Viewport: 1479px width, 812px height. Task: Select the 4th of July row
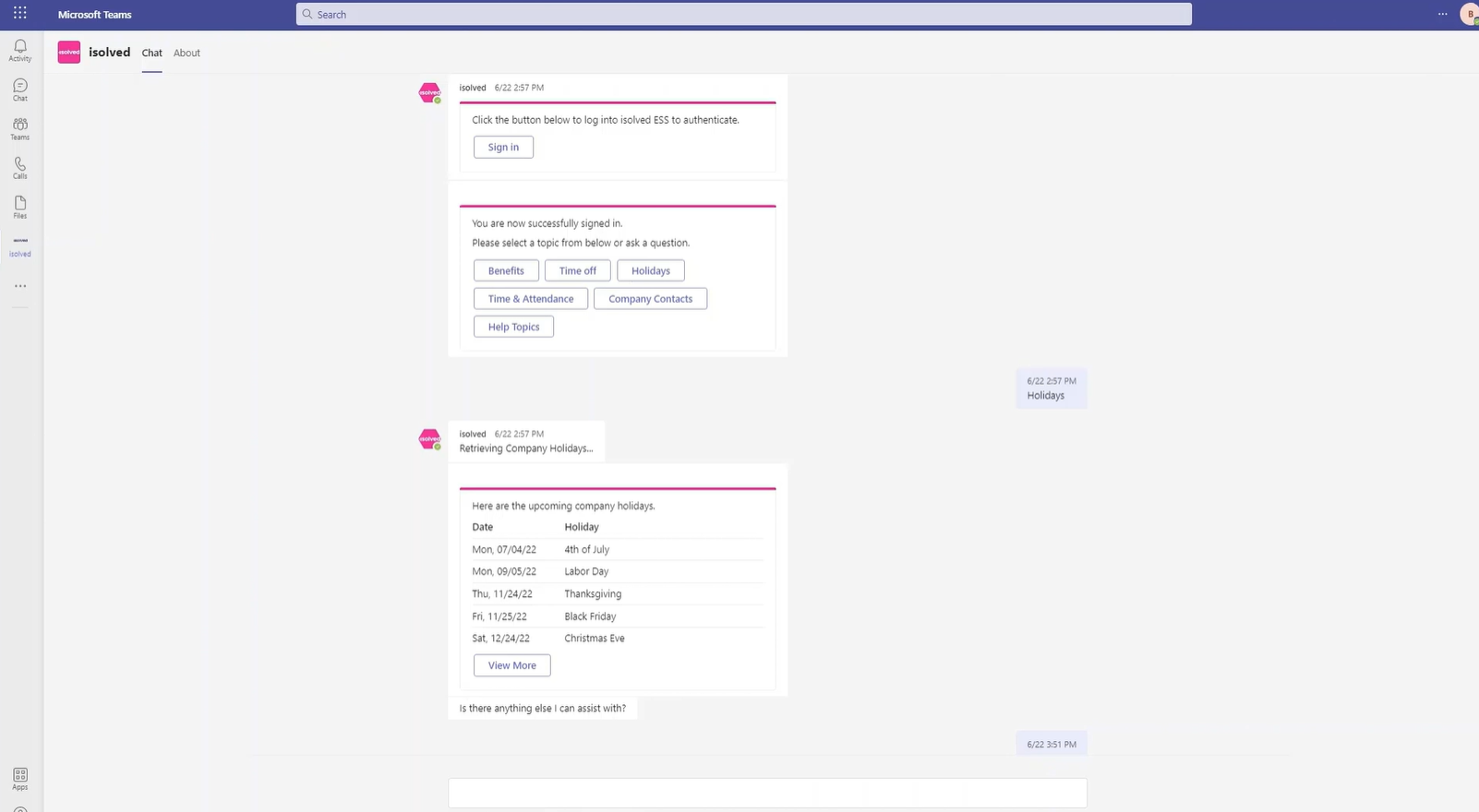pos(618,549)
